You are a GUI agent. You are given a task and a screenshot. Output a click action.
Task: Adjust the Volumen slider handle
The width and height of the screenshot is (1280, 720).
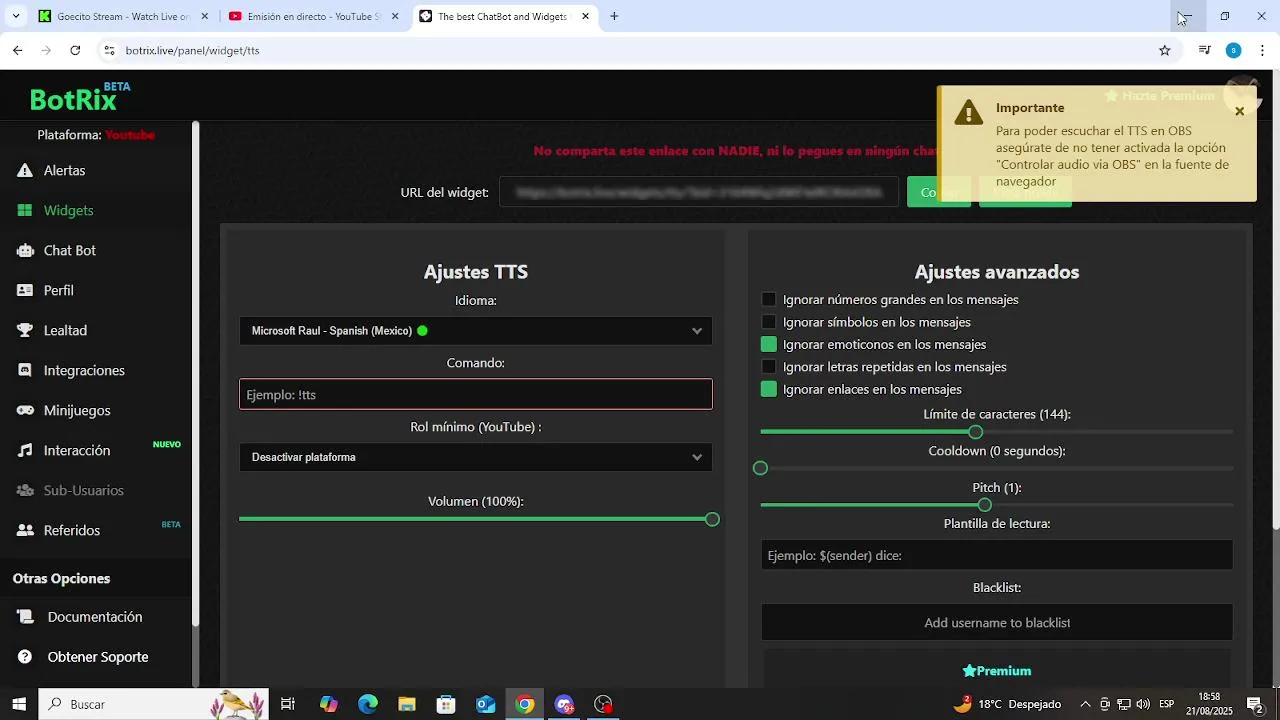pos(712,520)
